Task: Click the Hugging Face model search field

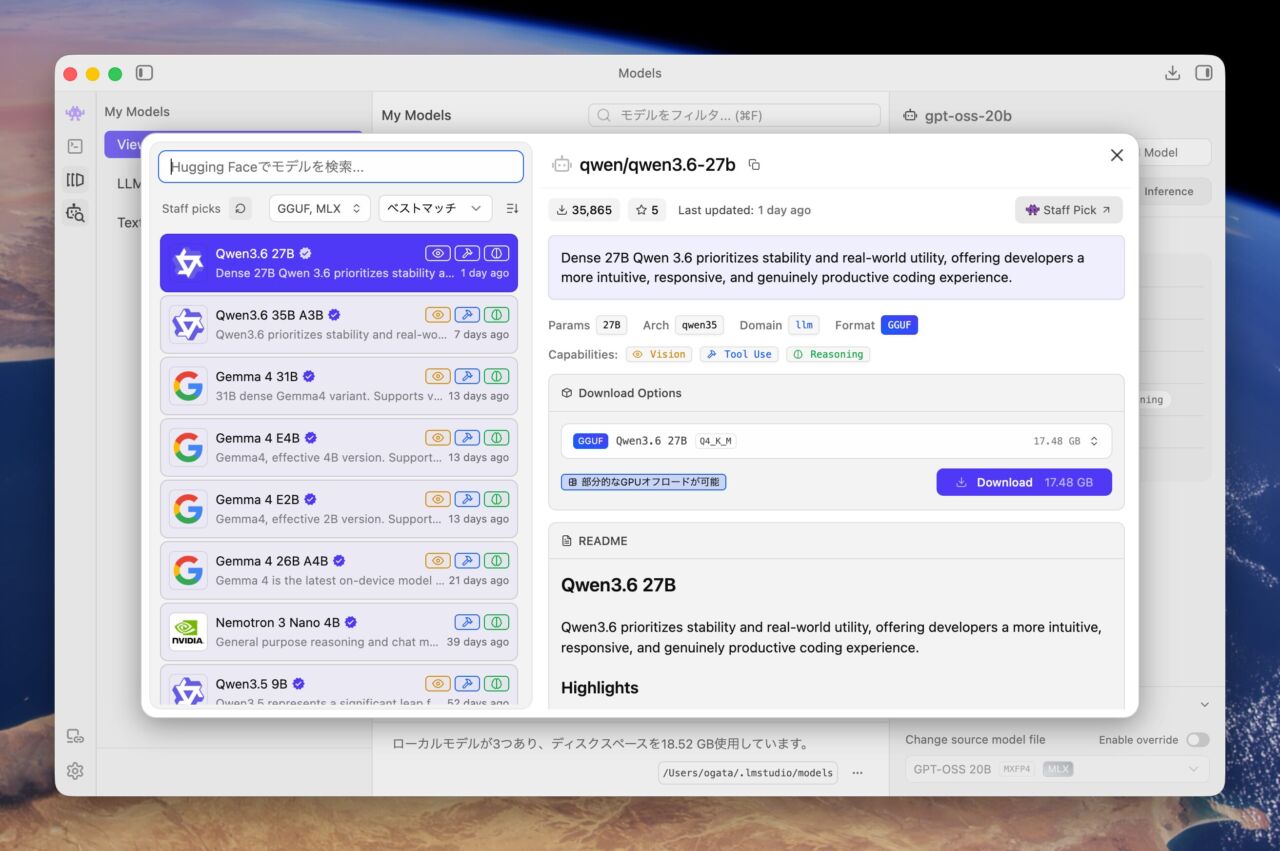Action: [x=340, y=167]
